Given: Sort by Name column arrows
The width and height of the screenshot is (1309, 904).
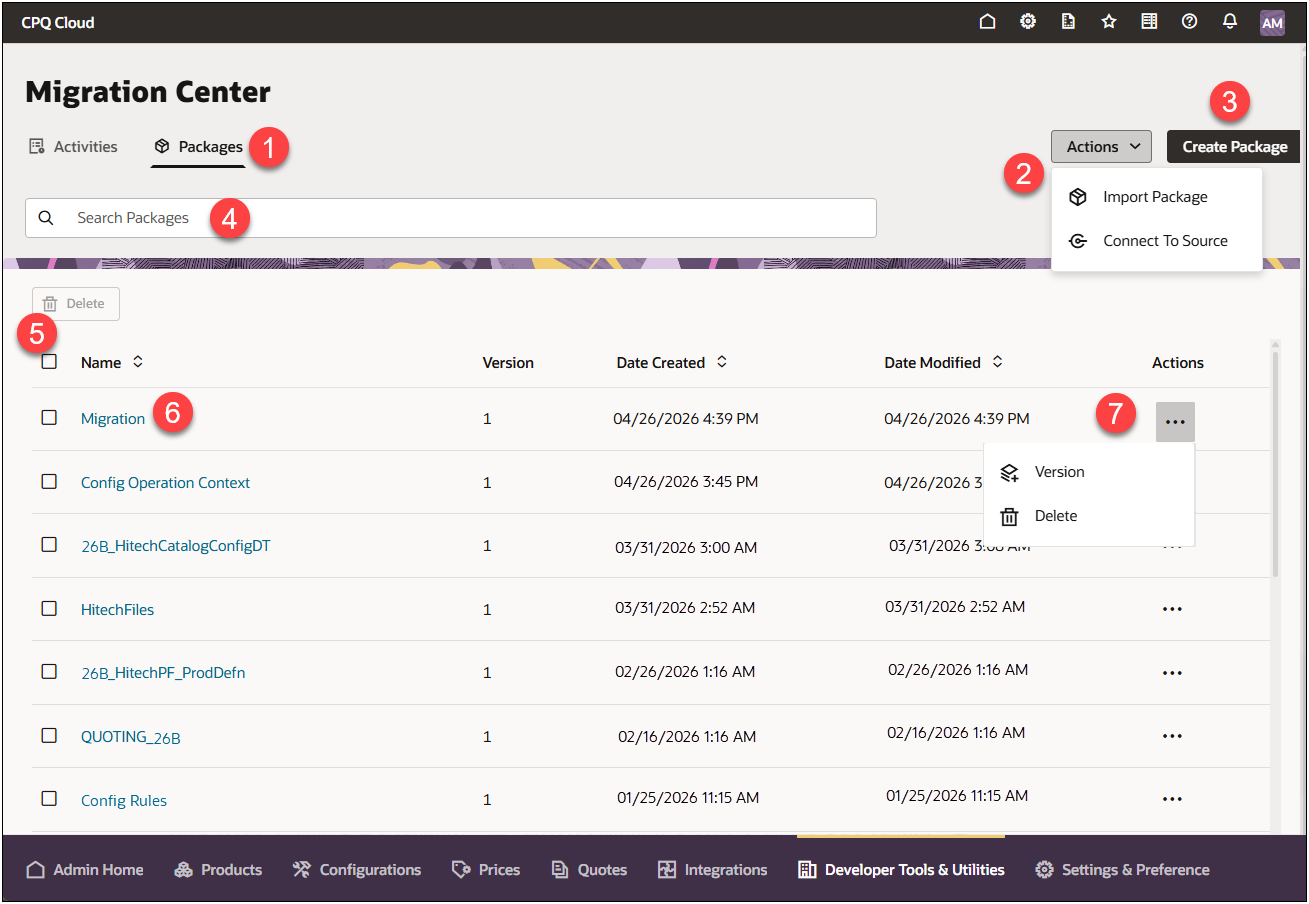Looking at the screenshot, I should point(138,362).
